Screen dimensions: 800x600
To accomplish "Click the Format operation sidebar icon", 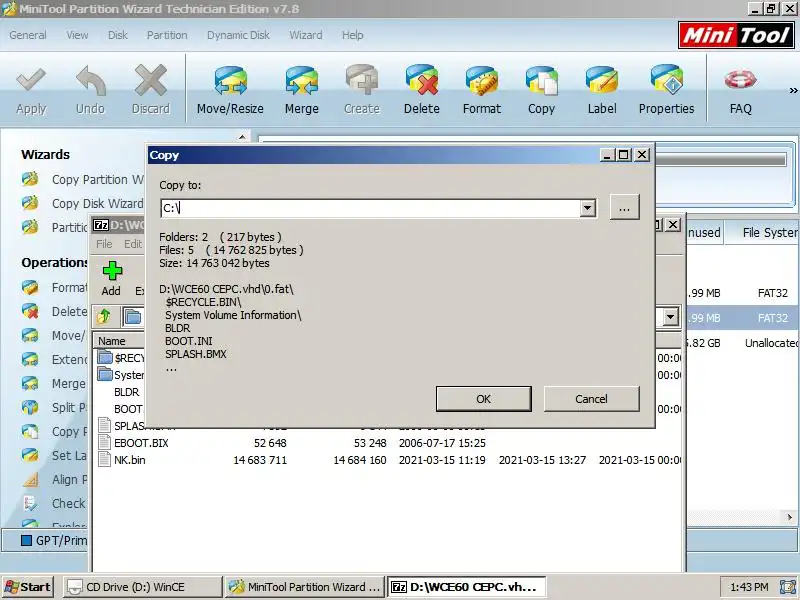I will 30,287.
